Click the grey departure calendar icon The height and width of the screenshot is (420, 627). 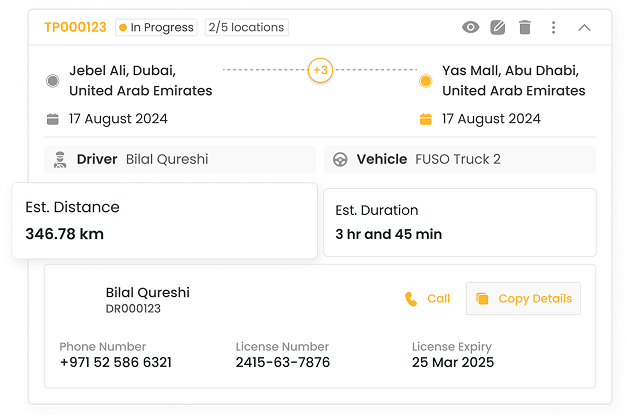tap(53, 119)
